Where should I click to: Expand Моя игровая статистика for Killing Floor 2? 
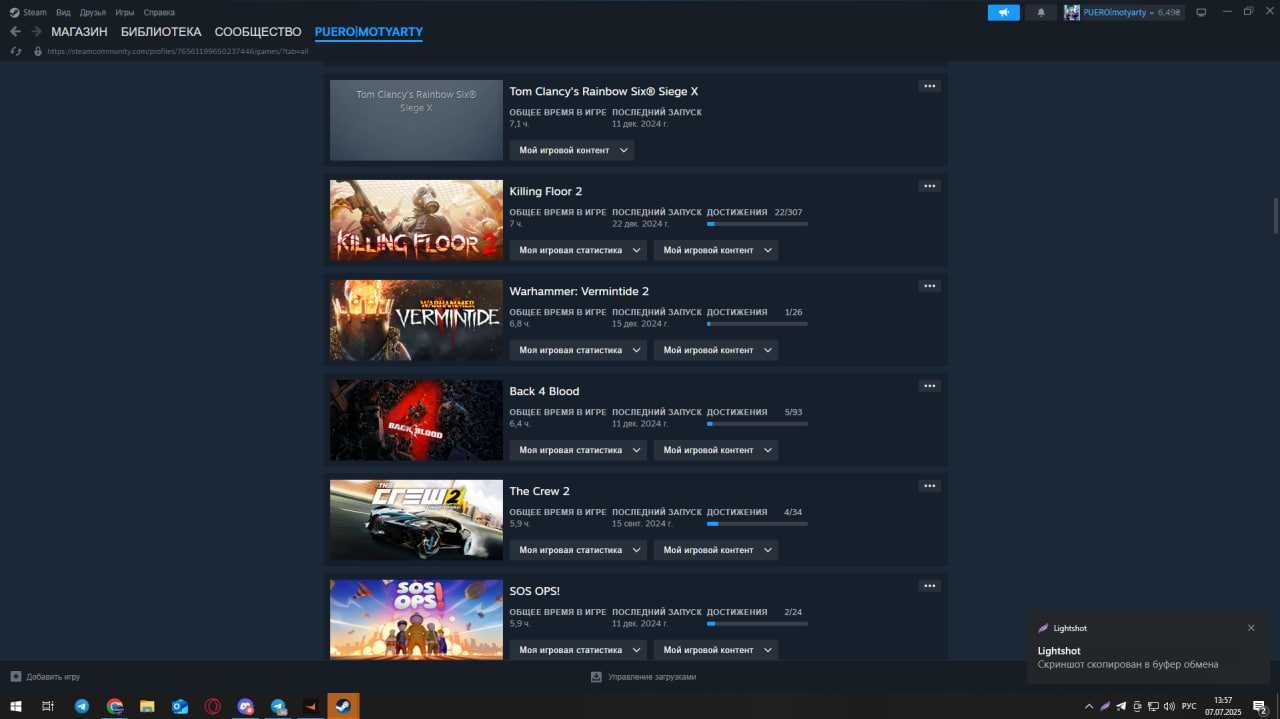click(x=578, y=250)
